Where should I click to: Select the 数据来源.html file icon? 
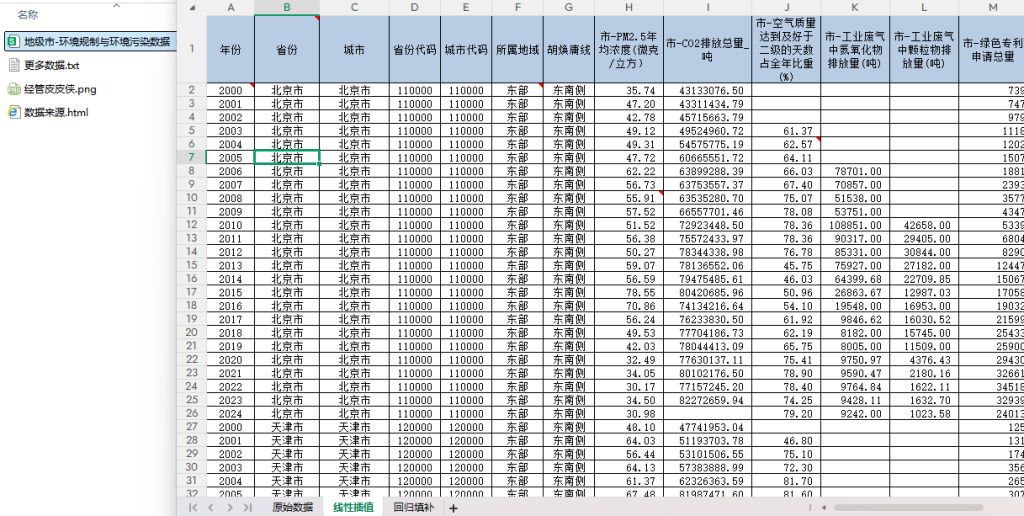(x=13, y=112)
